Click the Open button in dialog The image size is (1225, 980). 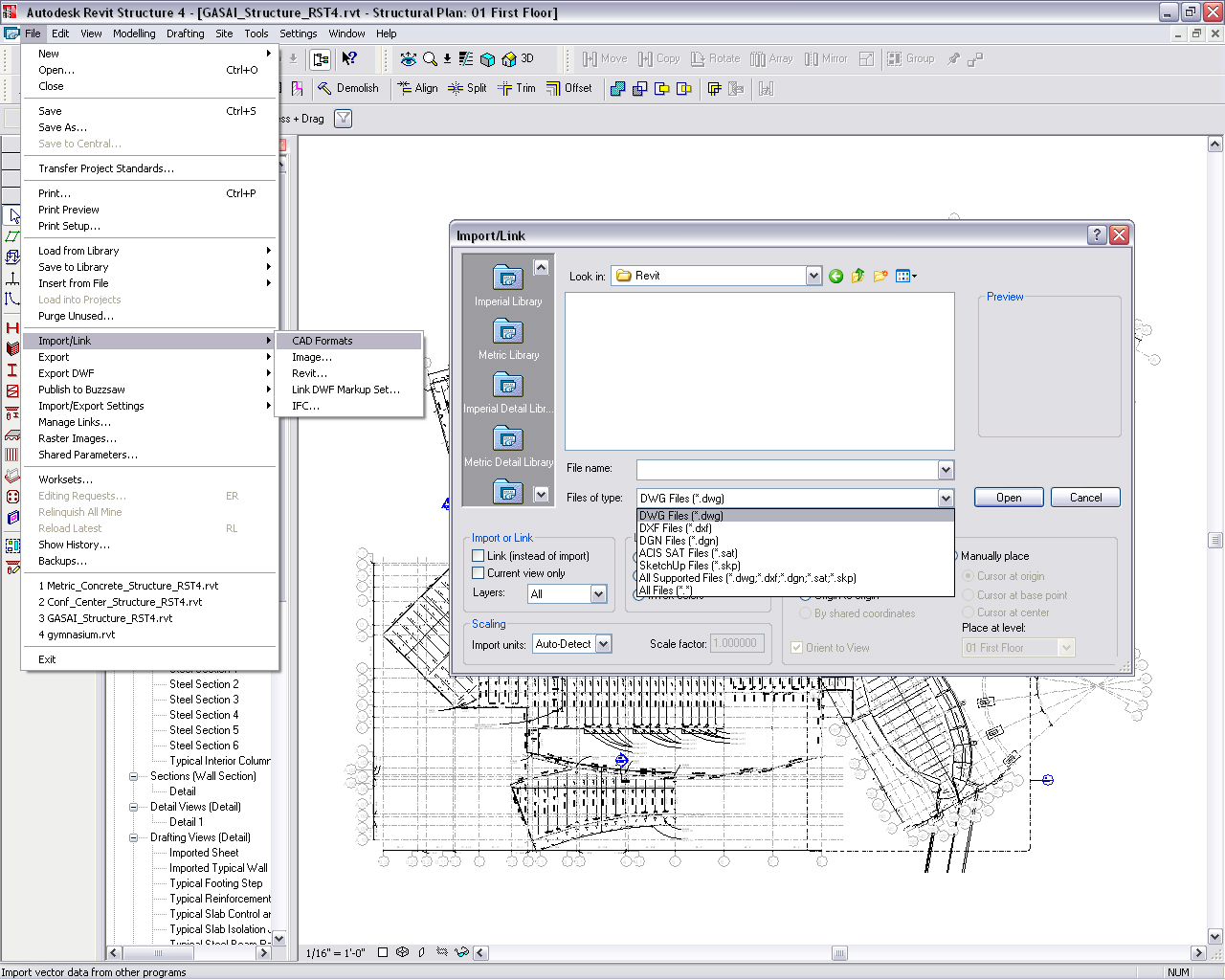1009,498
